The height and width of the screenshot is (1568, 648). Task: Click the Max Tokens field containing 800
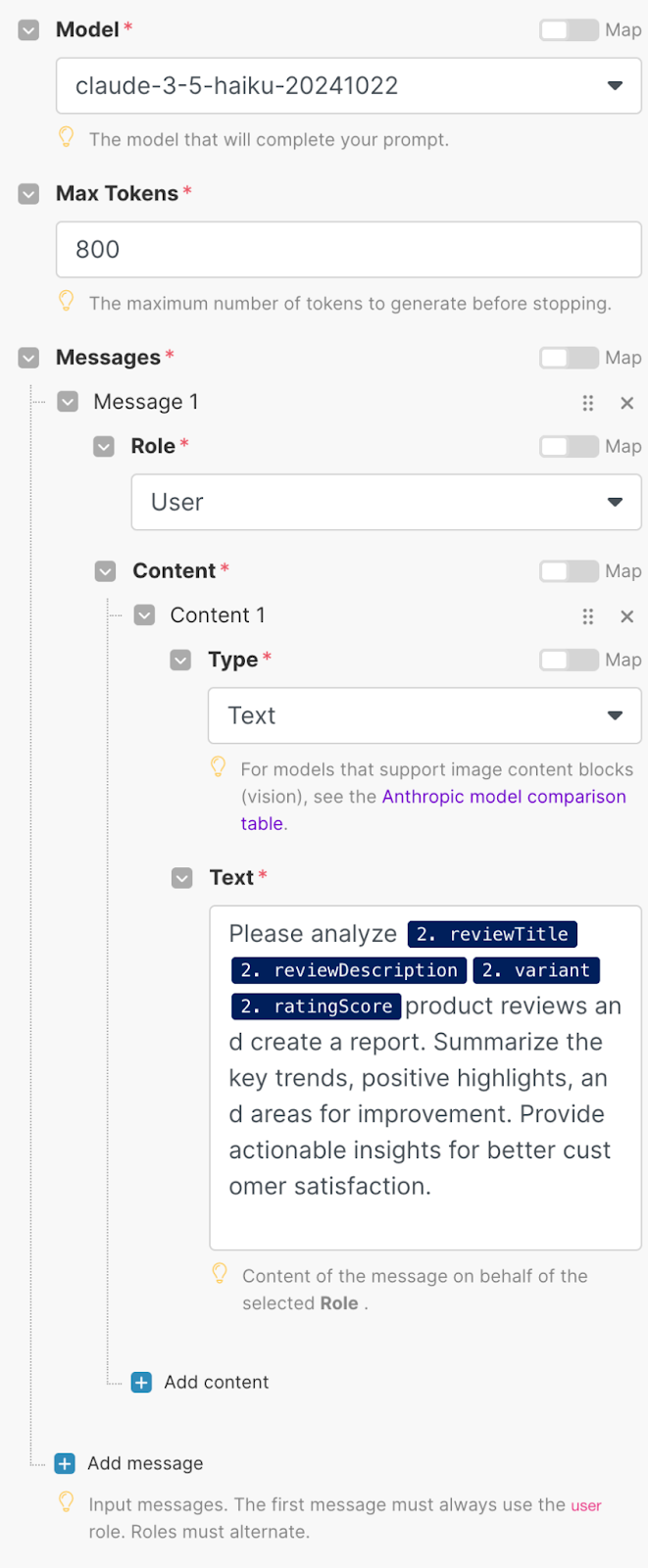coord(348,250)
